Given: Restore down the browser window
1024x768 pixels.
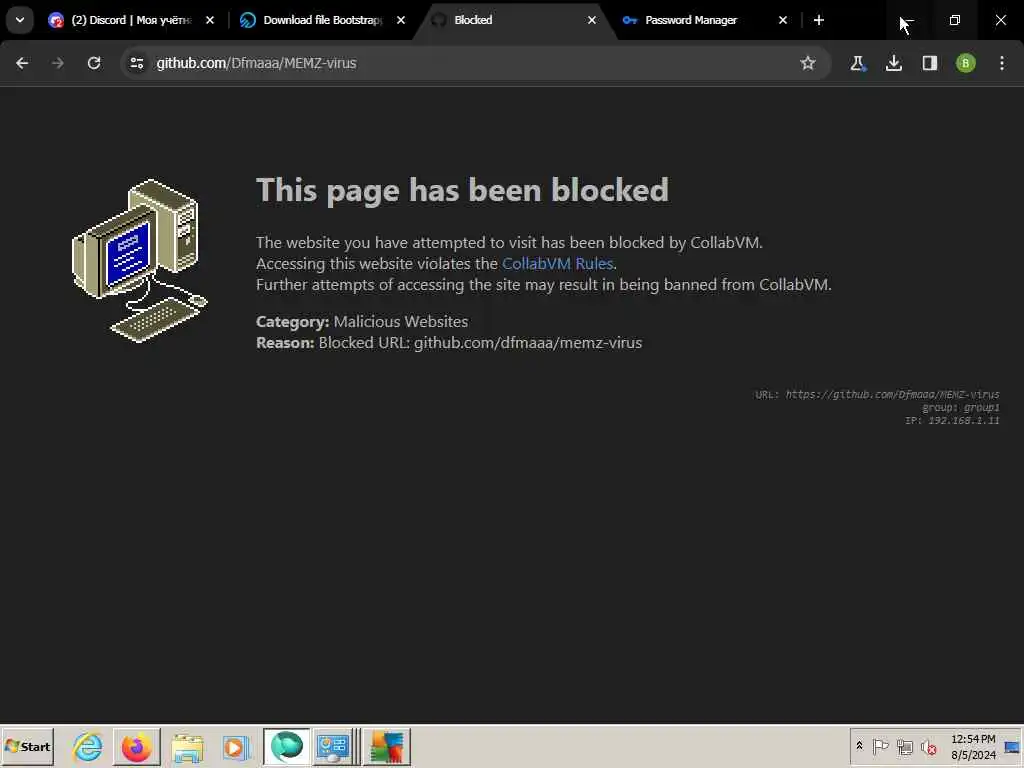Looking at the screenshot, I should [x=955, y=20].
